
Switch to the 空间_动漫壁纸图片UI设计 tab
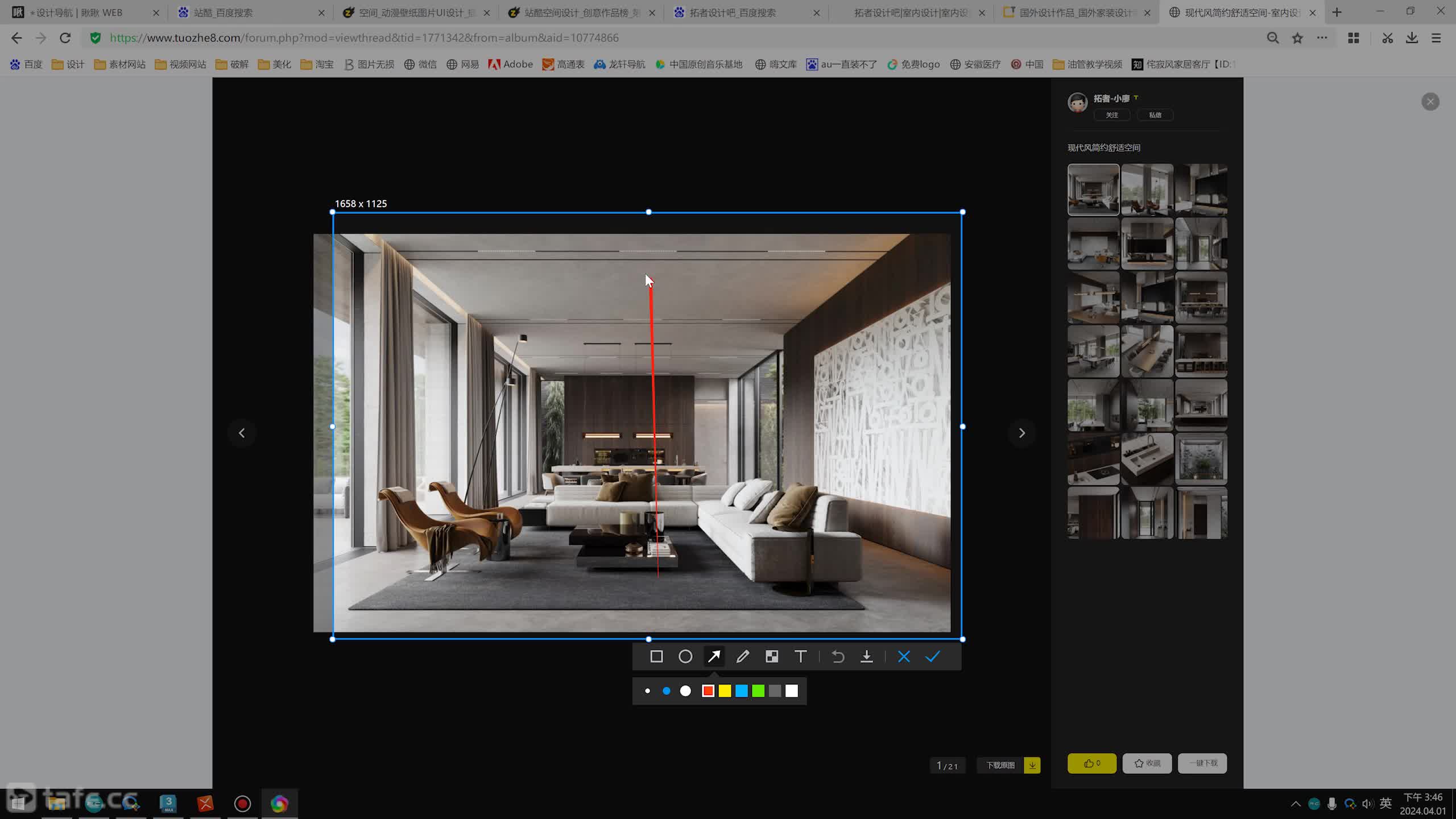point(415,13)
